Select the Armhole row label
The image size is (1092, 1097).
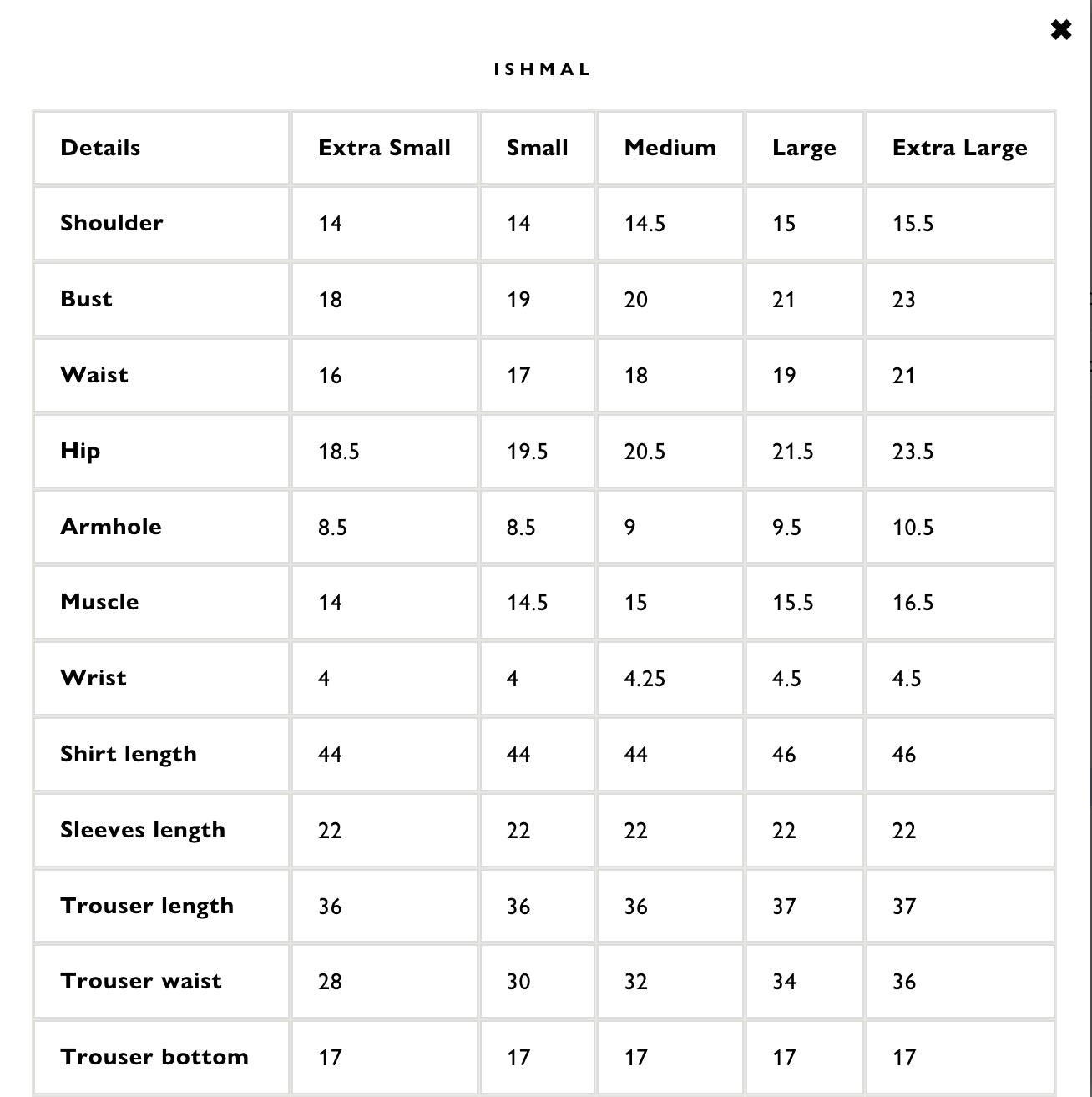(x=111, y=527)
